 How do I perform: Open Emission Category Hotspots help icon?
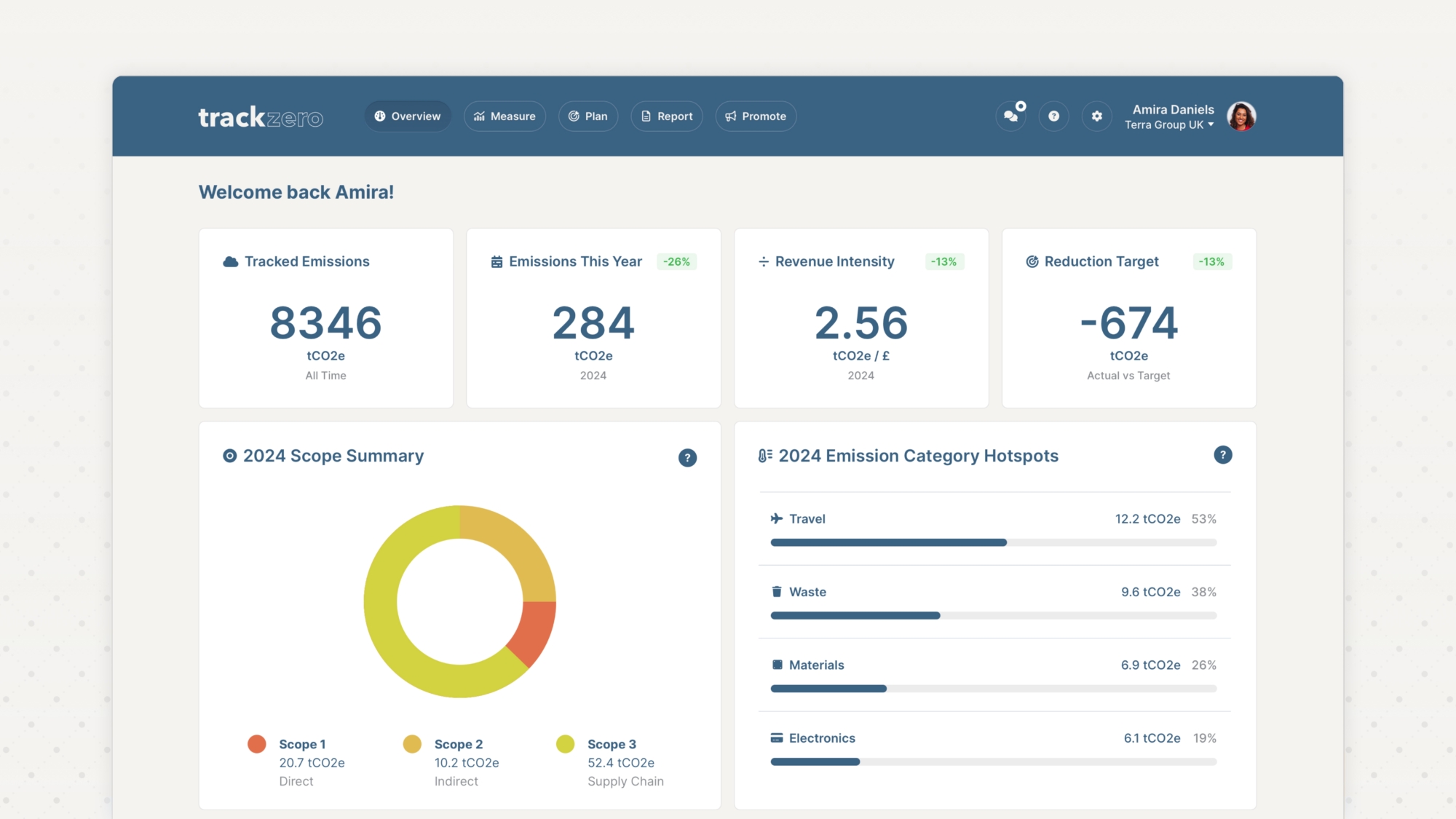point(1222,455)
